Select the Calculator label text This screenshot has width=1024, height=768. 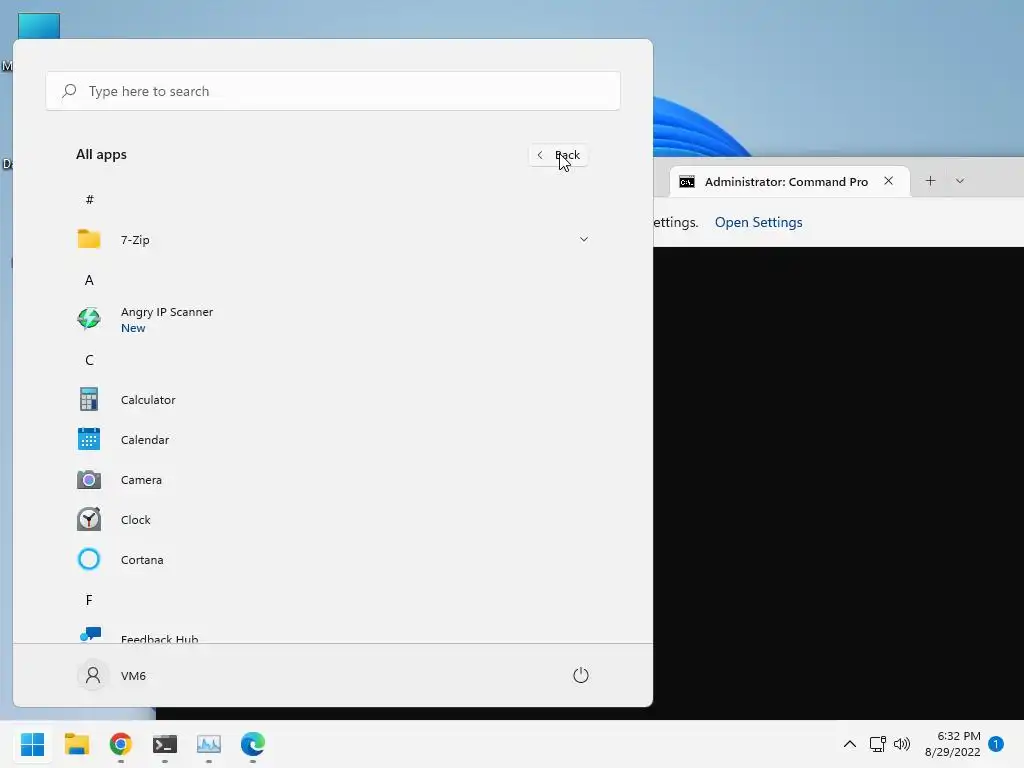click(148, 400)
